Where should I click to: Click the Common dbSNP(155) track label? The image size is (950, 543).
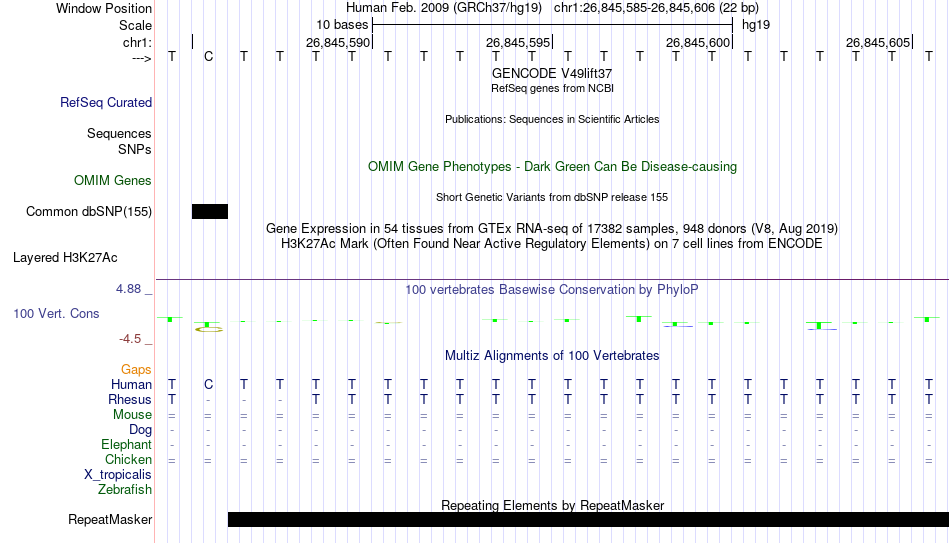pyautogui.click(x=89, y=212)
